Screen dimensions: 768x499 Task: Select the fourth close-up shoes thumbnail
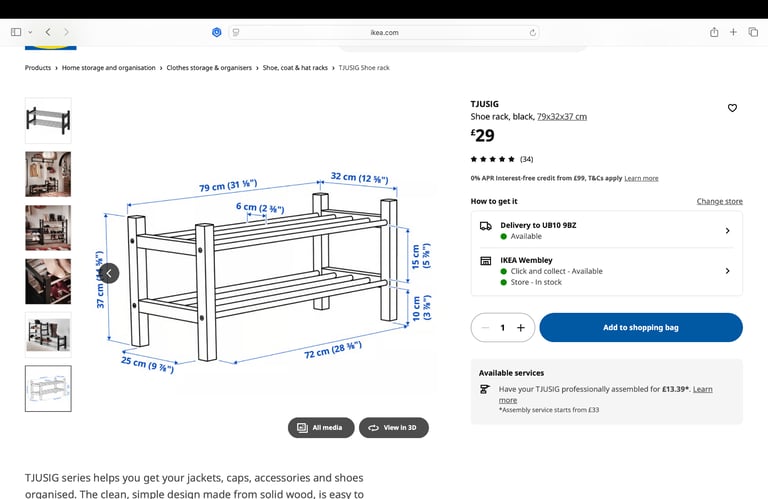[x=48, y=282]
